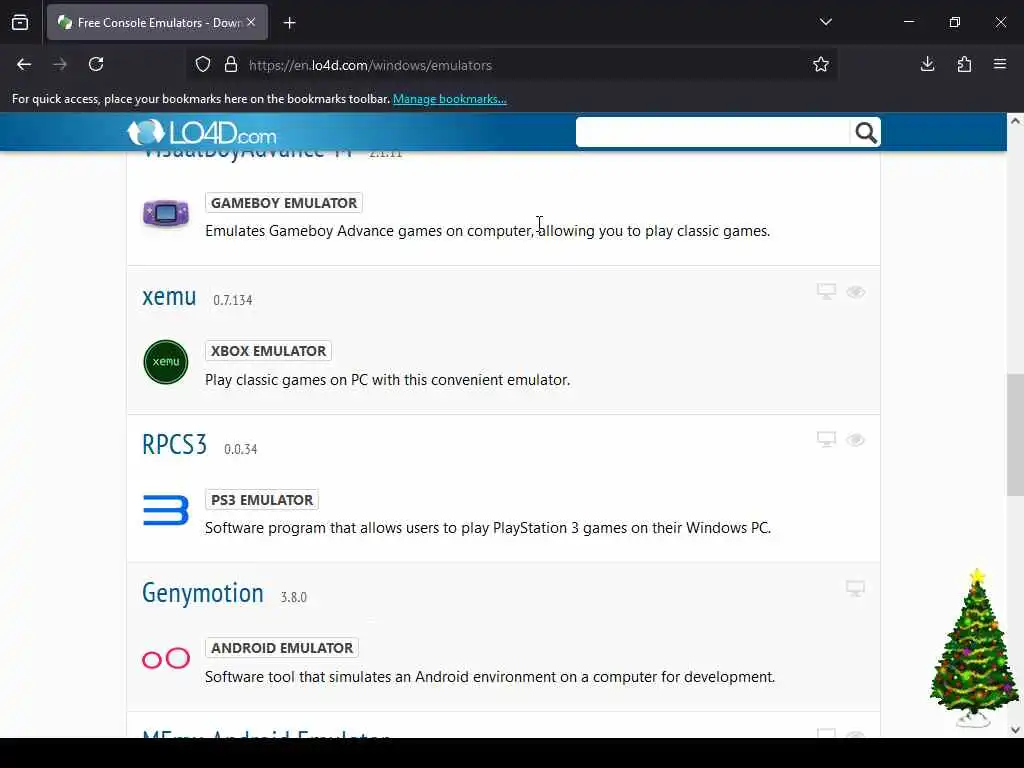Open the Manage bookmarks link
This screenshot has width=1024, height=768.
pos(449,99)
